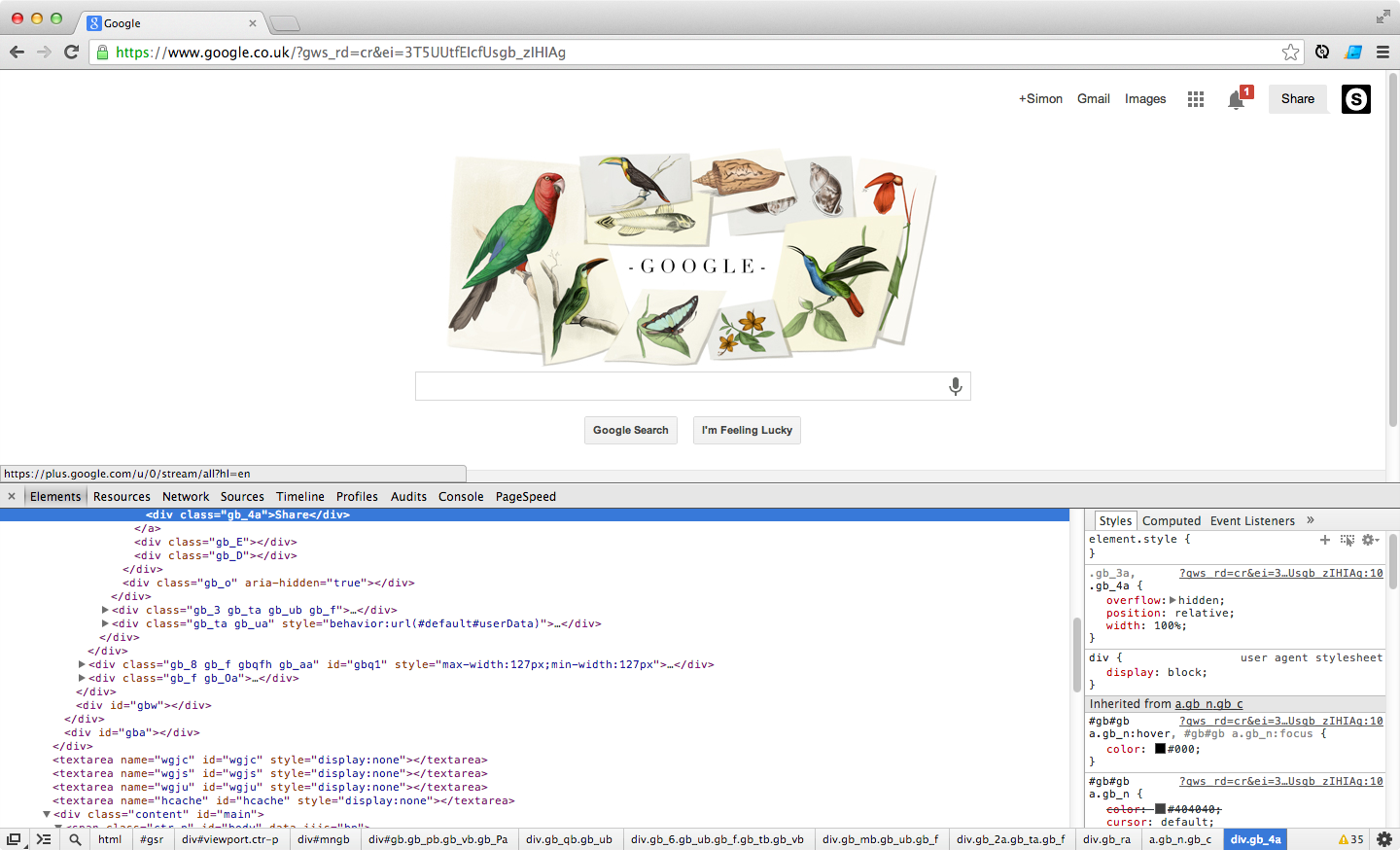Show the console drawer icon
The width and height of the screenshot is (1400, 850).
[x=44, y=839]
